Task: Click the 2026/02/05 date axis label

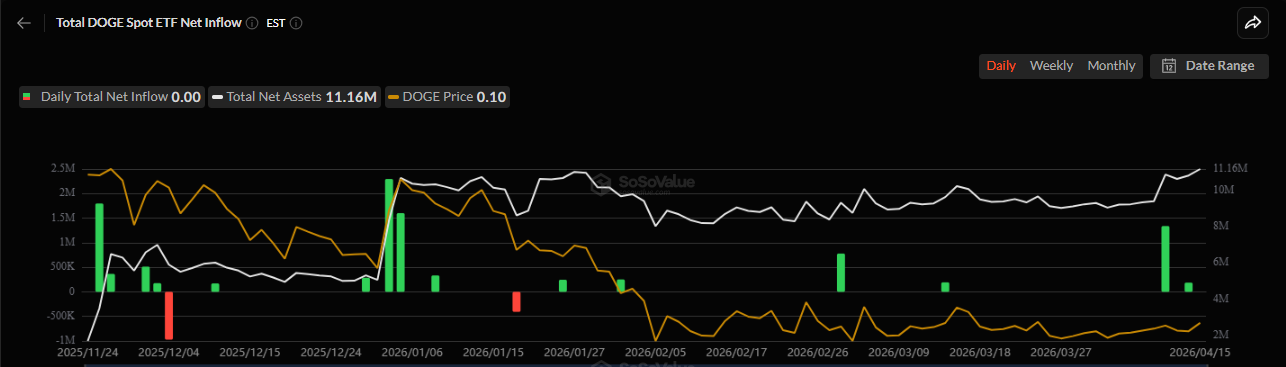Action: pyautogui.click(x=656, y=352)
